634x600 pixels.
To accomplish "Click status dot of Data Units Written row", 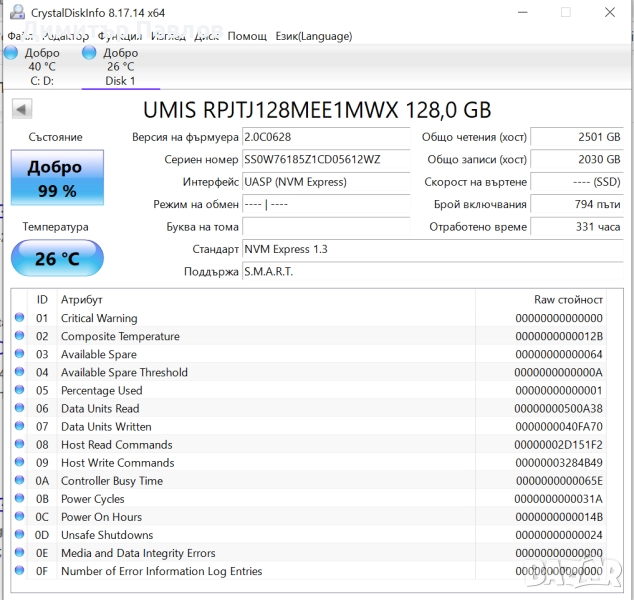I will pos(19,426).
